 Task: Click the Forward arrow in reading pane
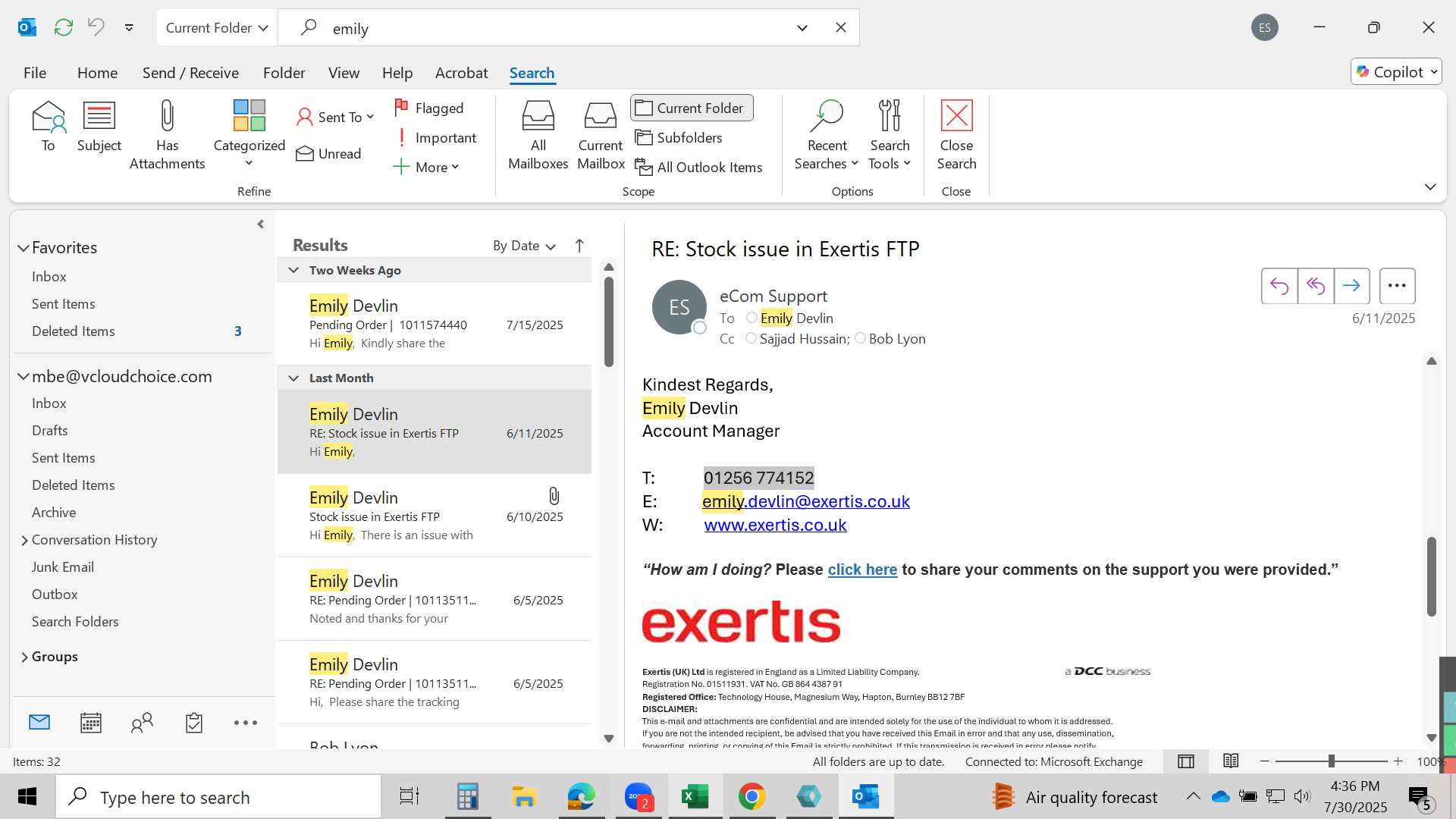[x=1351, y=286]
